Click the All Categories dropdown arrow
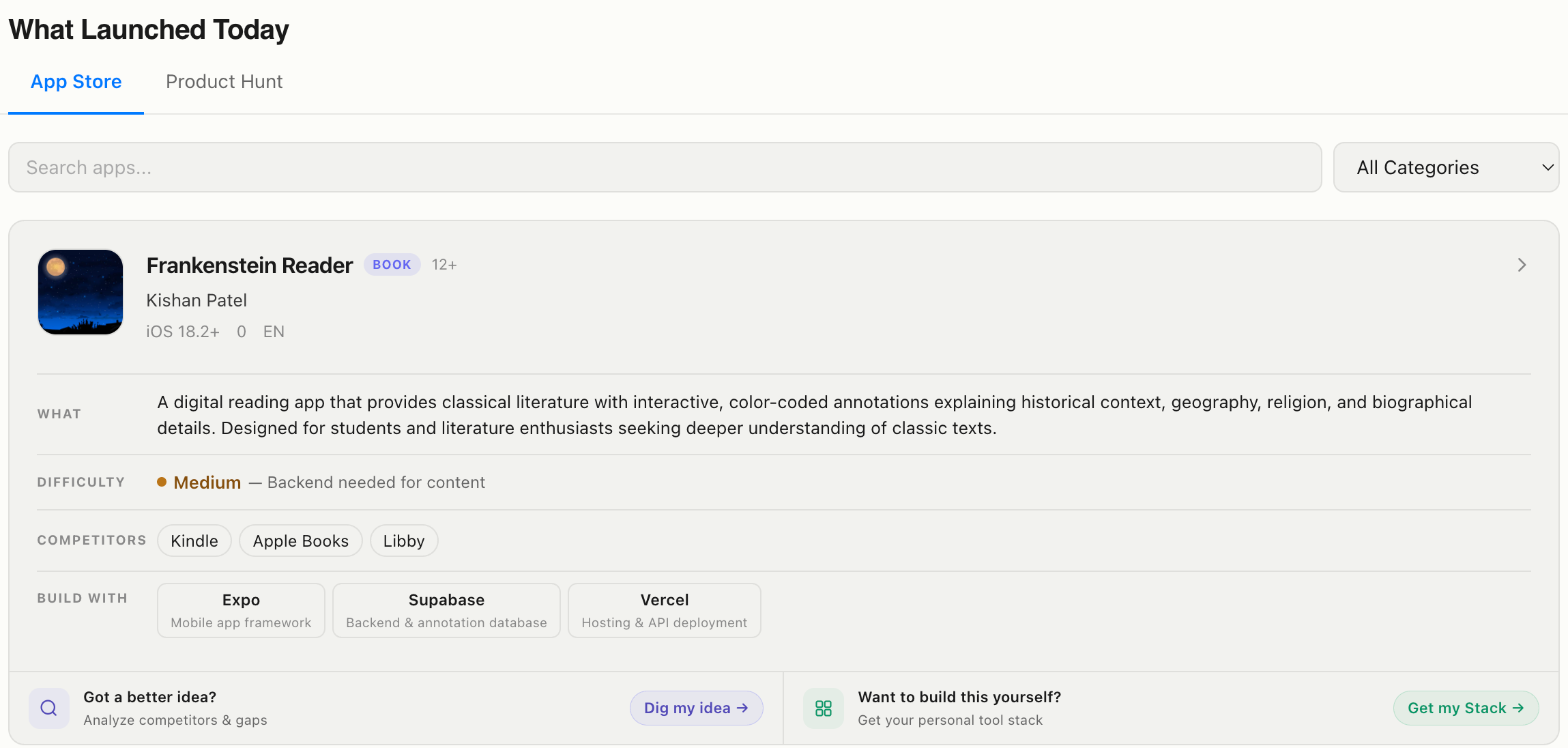 tap(1548, 167)
